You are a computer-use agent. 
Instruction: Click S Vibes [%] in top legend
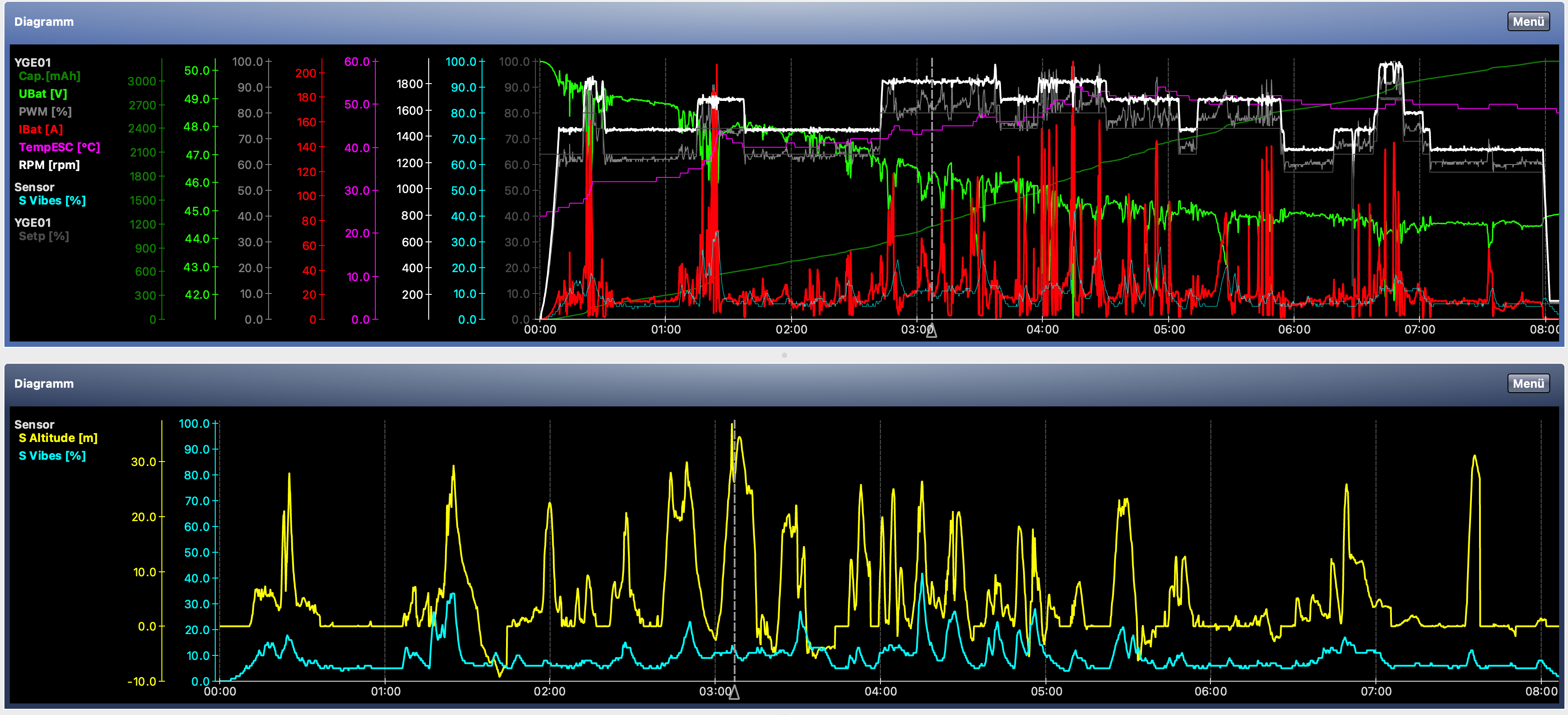[52, 200]
